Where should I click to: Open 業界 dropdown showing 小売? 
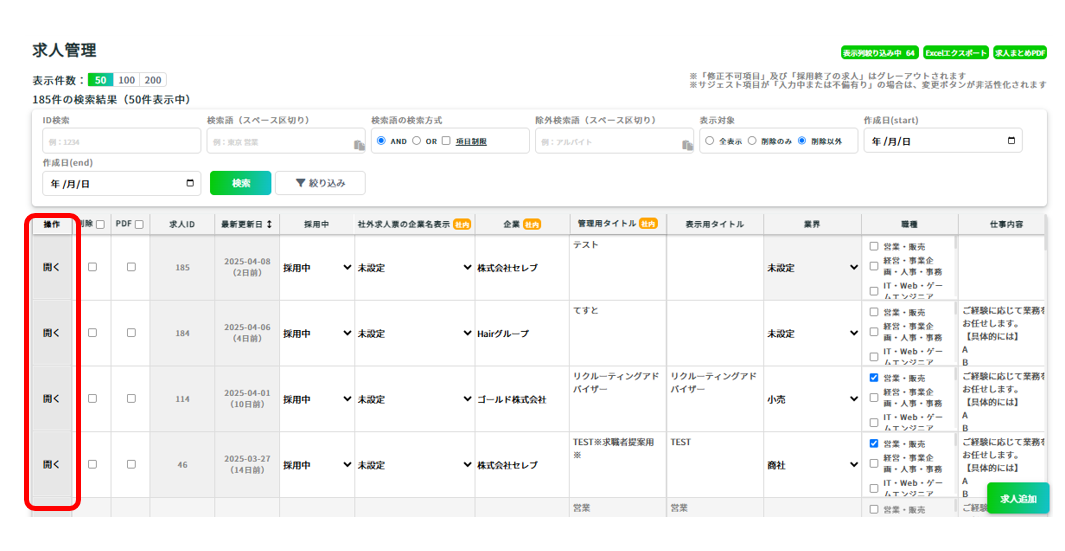(812, 399)
